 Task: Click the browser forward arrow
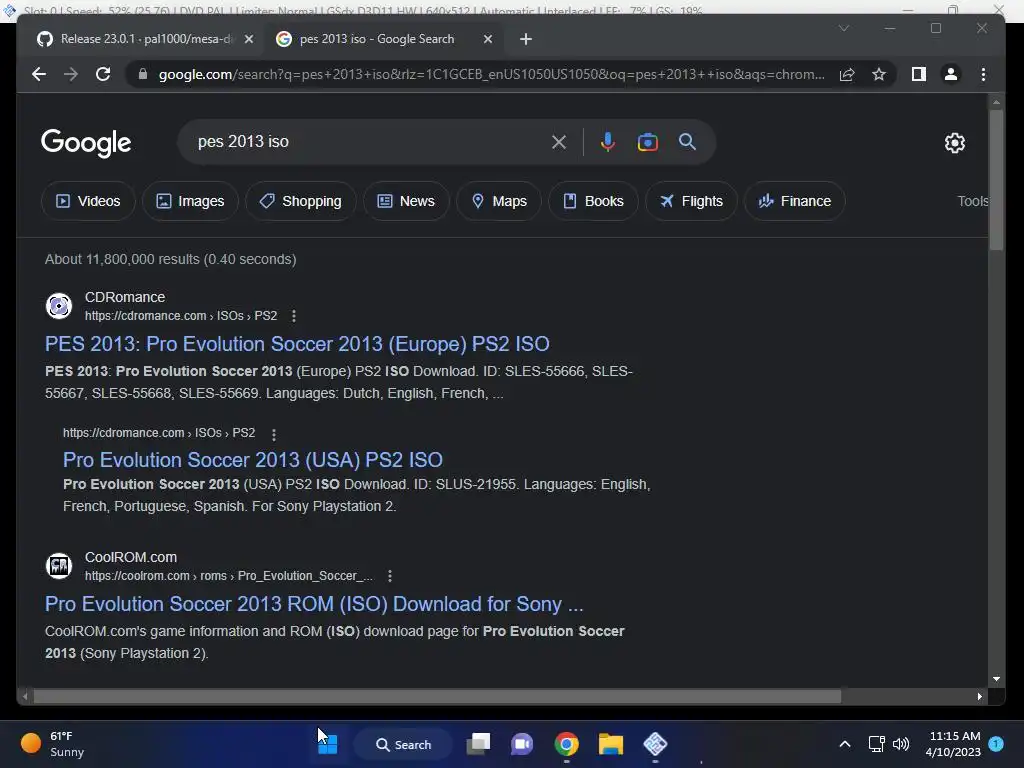tap(71, 74)
